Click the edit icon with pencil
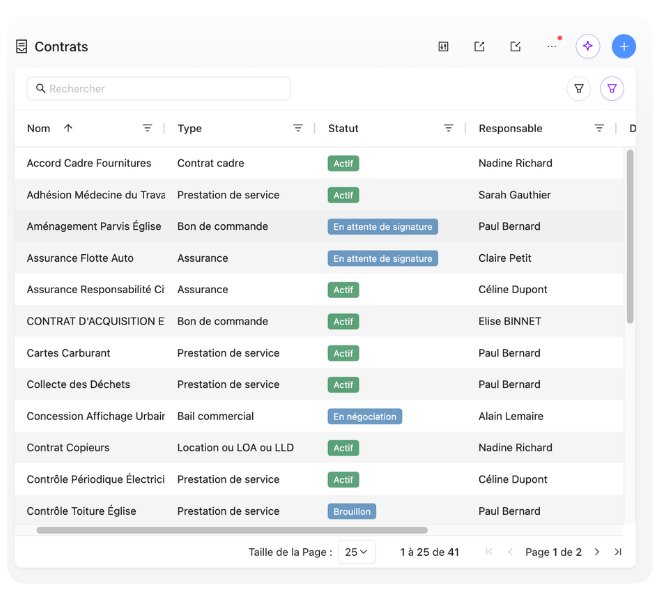The image size is (660, 600). [x=515, y=46]
